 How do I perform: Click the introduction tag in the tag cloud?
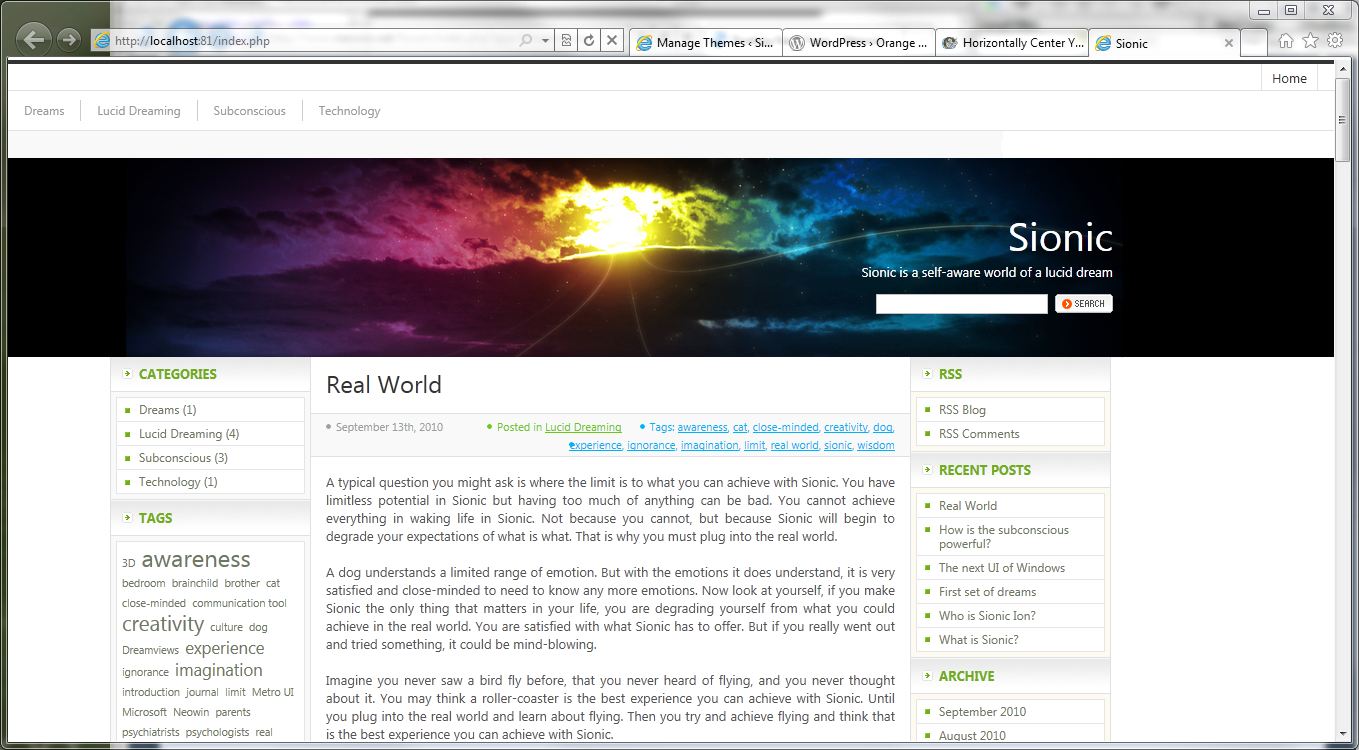pyautogui.click(x=151, y=692)
